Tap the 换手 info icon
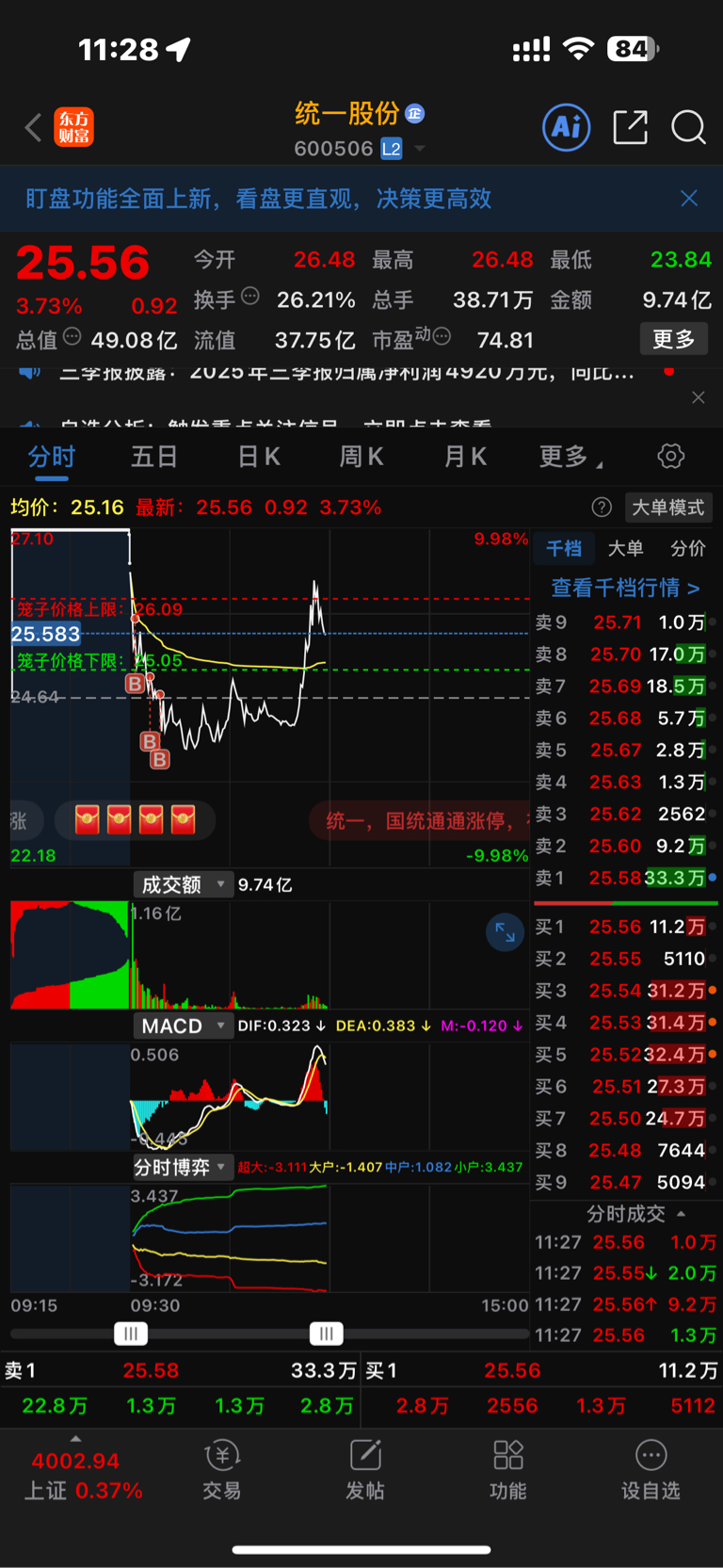The image size is (723, 1568). (x=250, y=297)
